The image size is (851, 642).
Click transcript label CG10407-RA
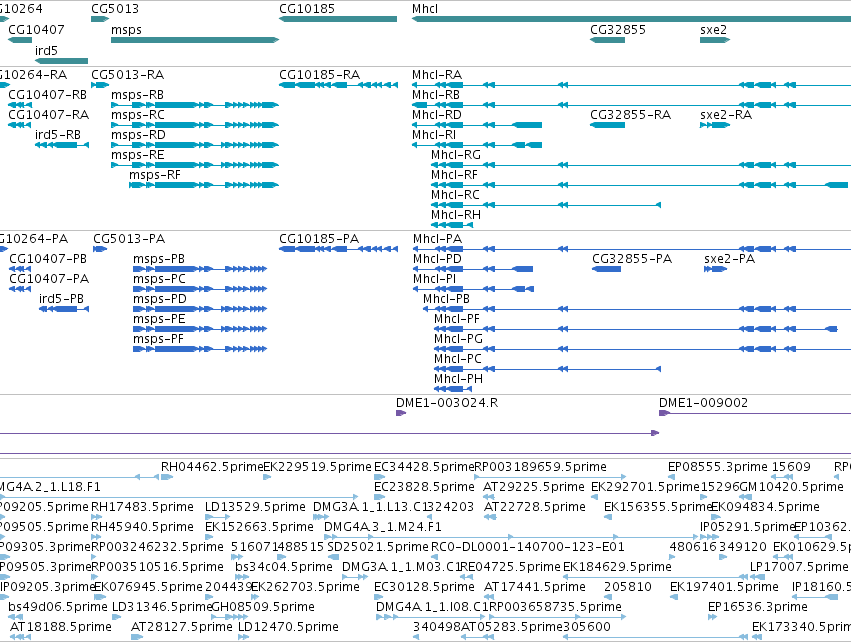[x=48, y=115]
